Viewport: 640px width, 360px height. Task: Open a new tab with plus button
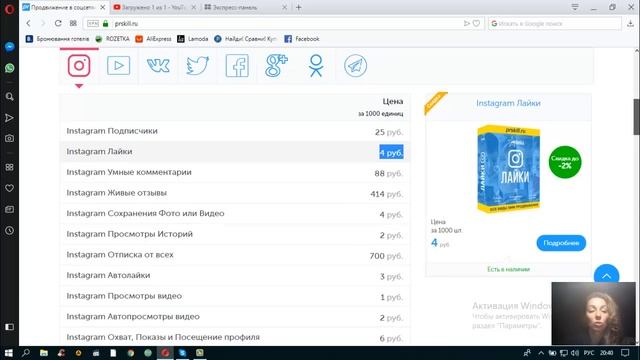(299, 7)
